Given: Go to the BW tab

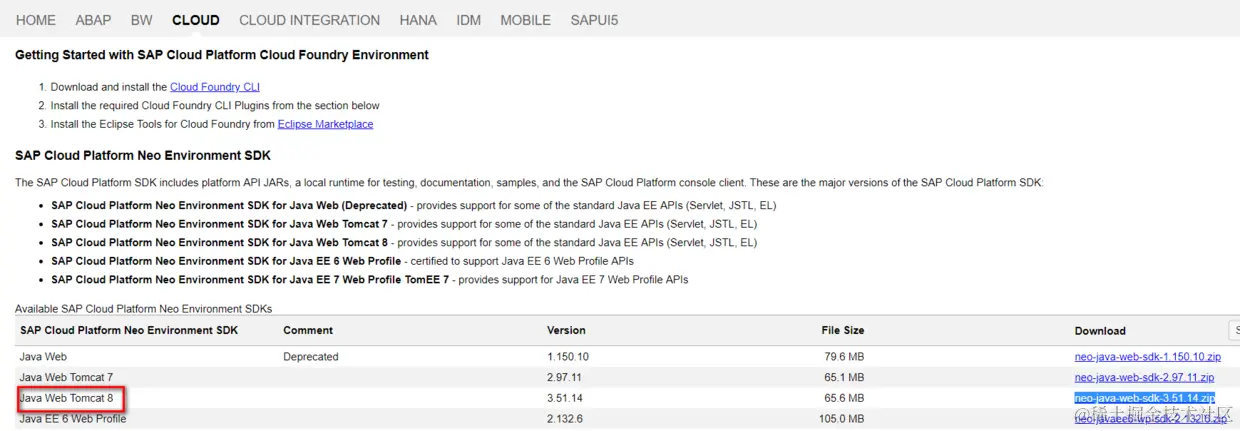Looking at the screenshot, I should pos(142,20).
